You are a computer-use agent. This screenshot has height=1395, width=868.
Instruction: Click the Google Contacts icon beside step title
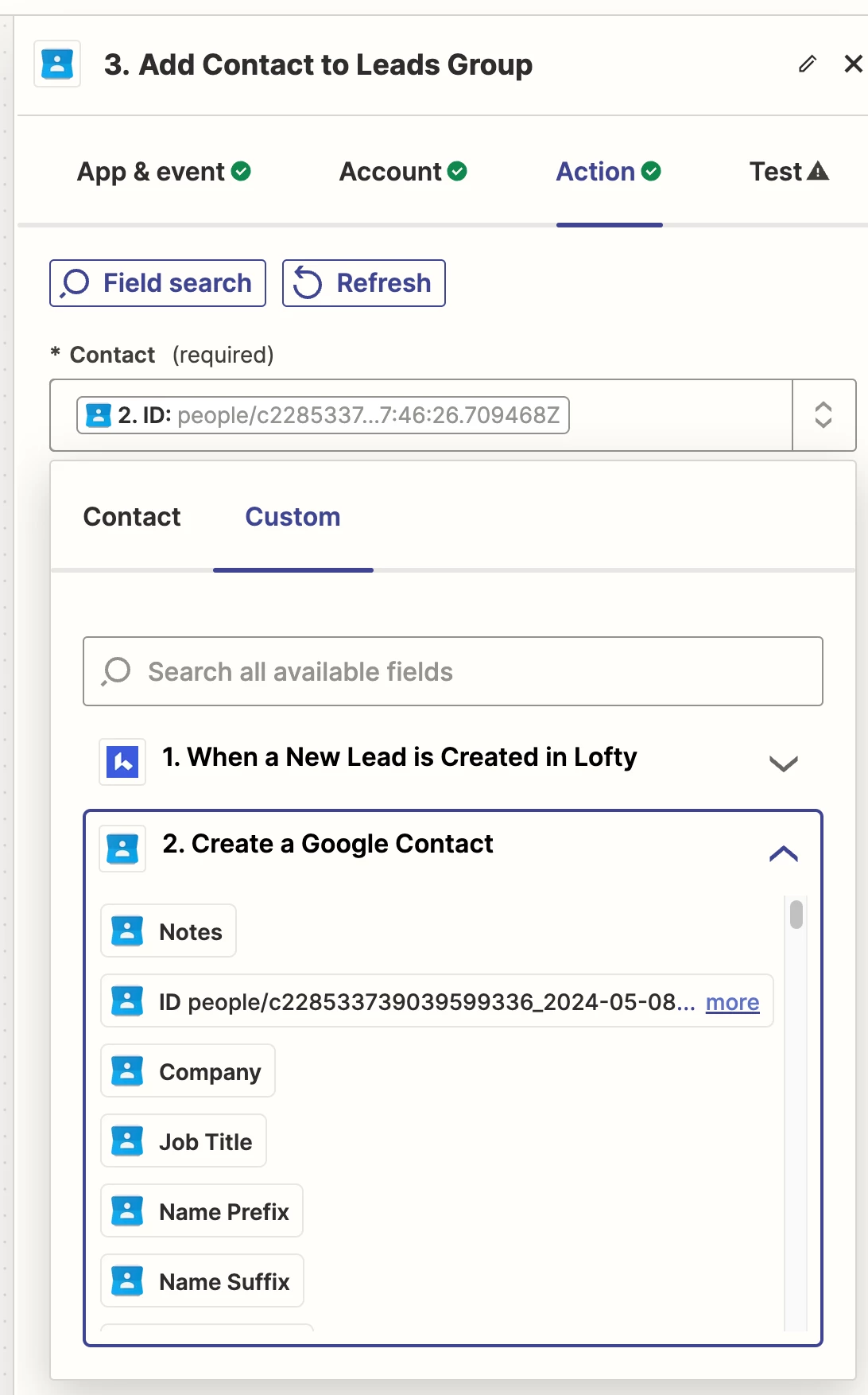click(x=57, y=64)
